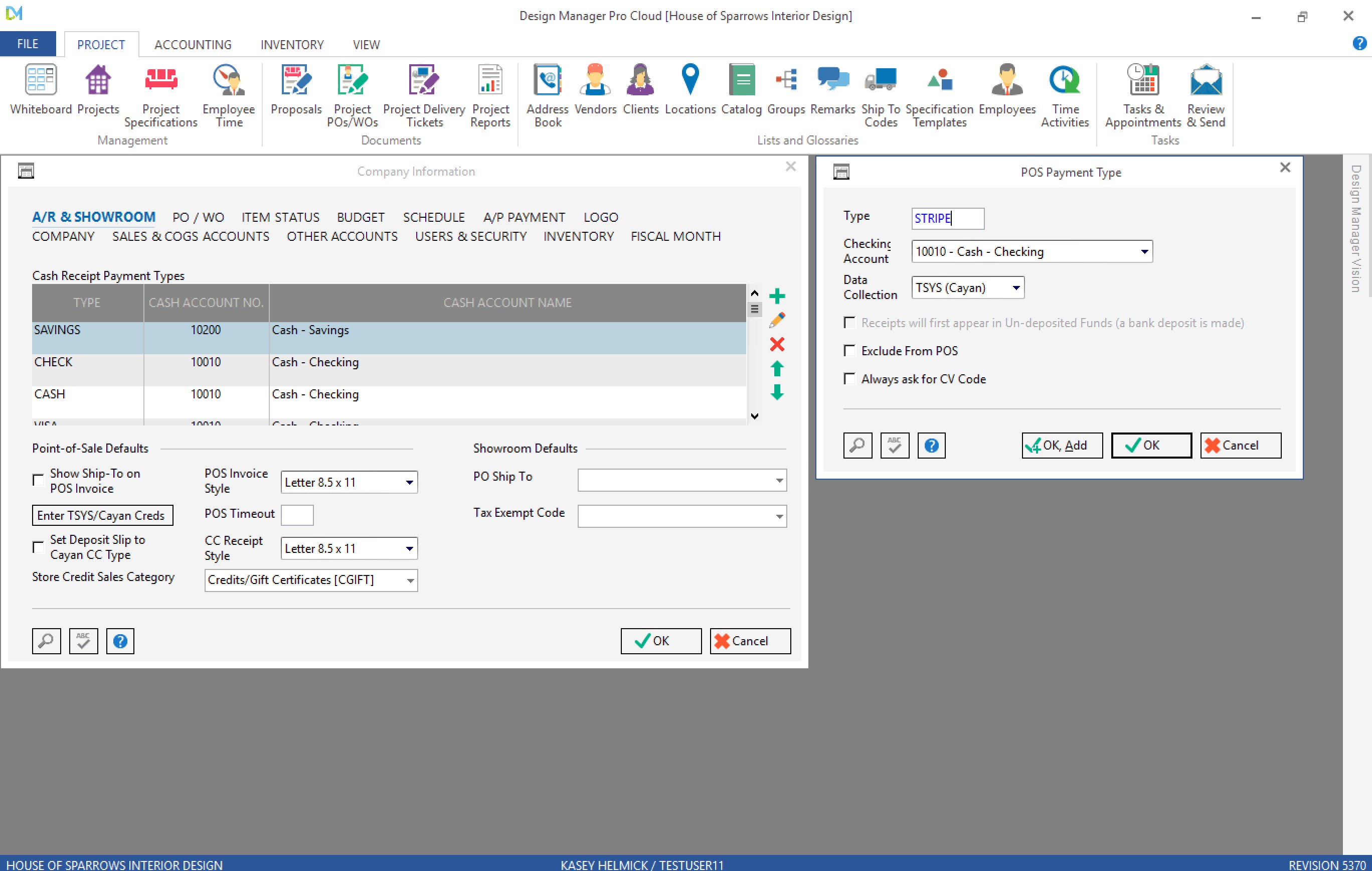Image resolution: width=1372 pixels, height=871 pixels.
Task: Open the SALES & COGS ACCOUNTS tab
Action: coord(190,236)
